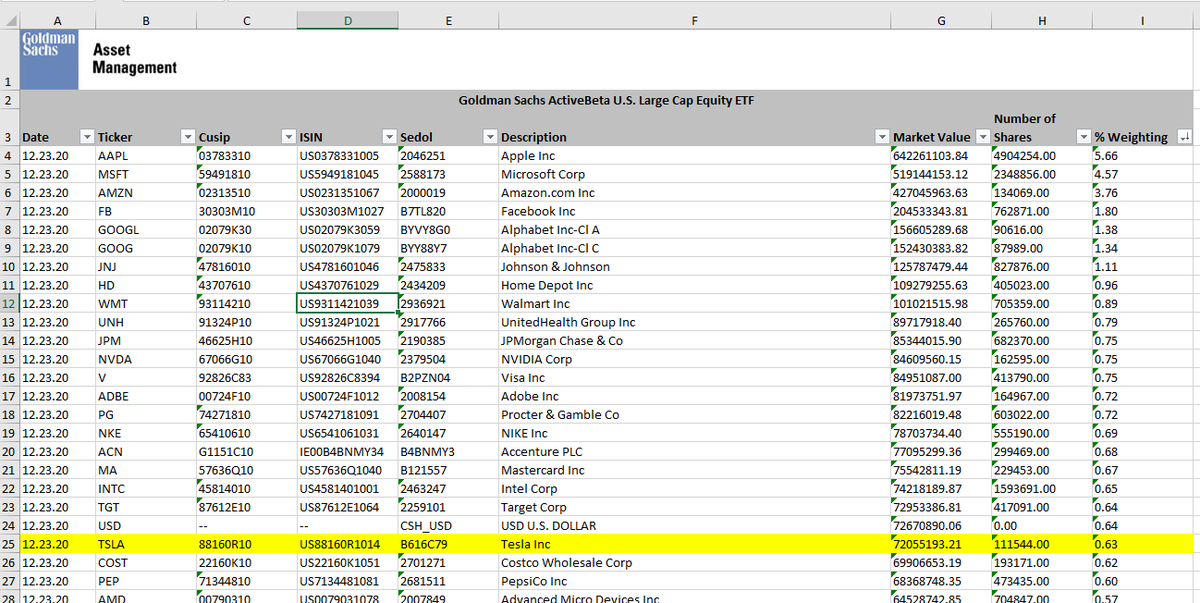Image resolution: width=1200 pixels, height=603 pixels.
Task: Select Sedol cell BYVY8G0
Action: point(448,229)
